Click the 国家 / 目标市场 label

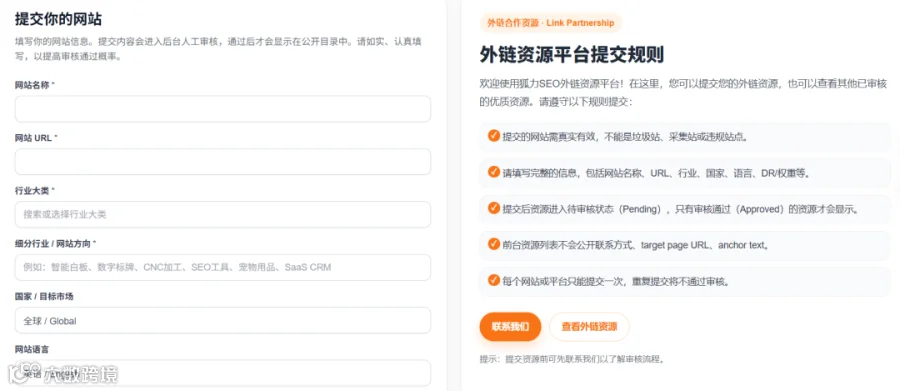tap(44, 296)
